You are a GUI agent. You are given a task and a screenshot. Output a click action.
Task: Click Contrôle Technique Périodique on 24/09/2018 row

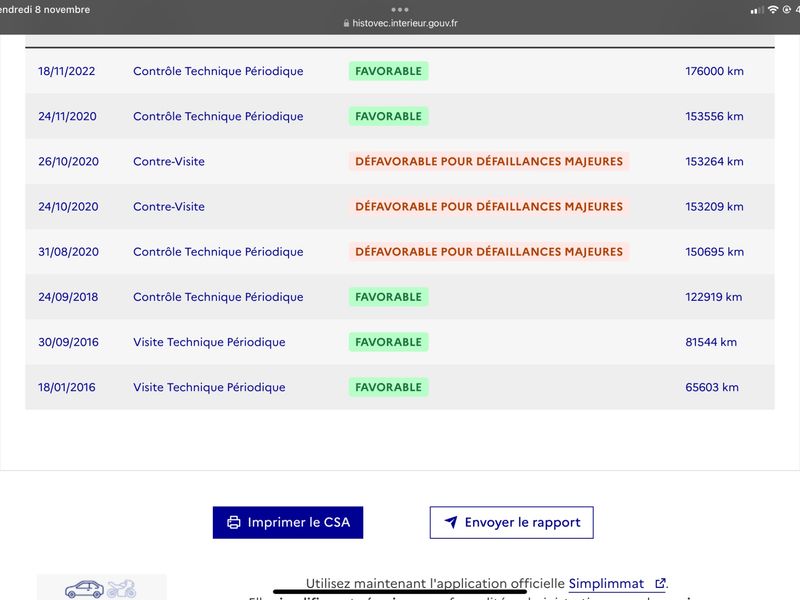(x=218, y=297)
